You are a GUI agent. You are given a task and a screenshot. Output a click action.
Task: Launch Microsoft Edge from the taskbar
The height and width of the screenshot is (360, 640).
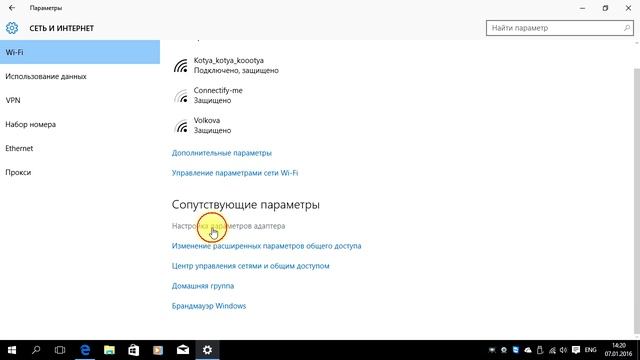pyautogui.click(x=85, y=350)
